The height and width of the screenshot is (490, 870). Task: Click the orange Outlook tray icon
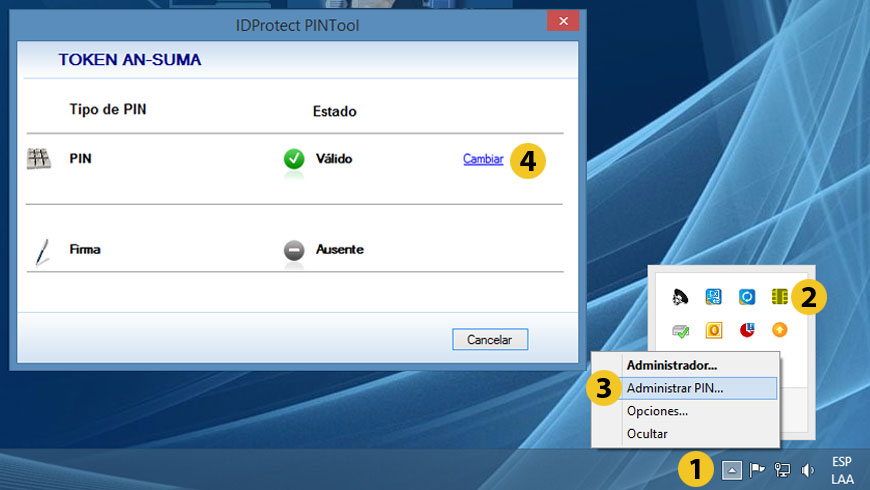[x=714, y=330]
